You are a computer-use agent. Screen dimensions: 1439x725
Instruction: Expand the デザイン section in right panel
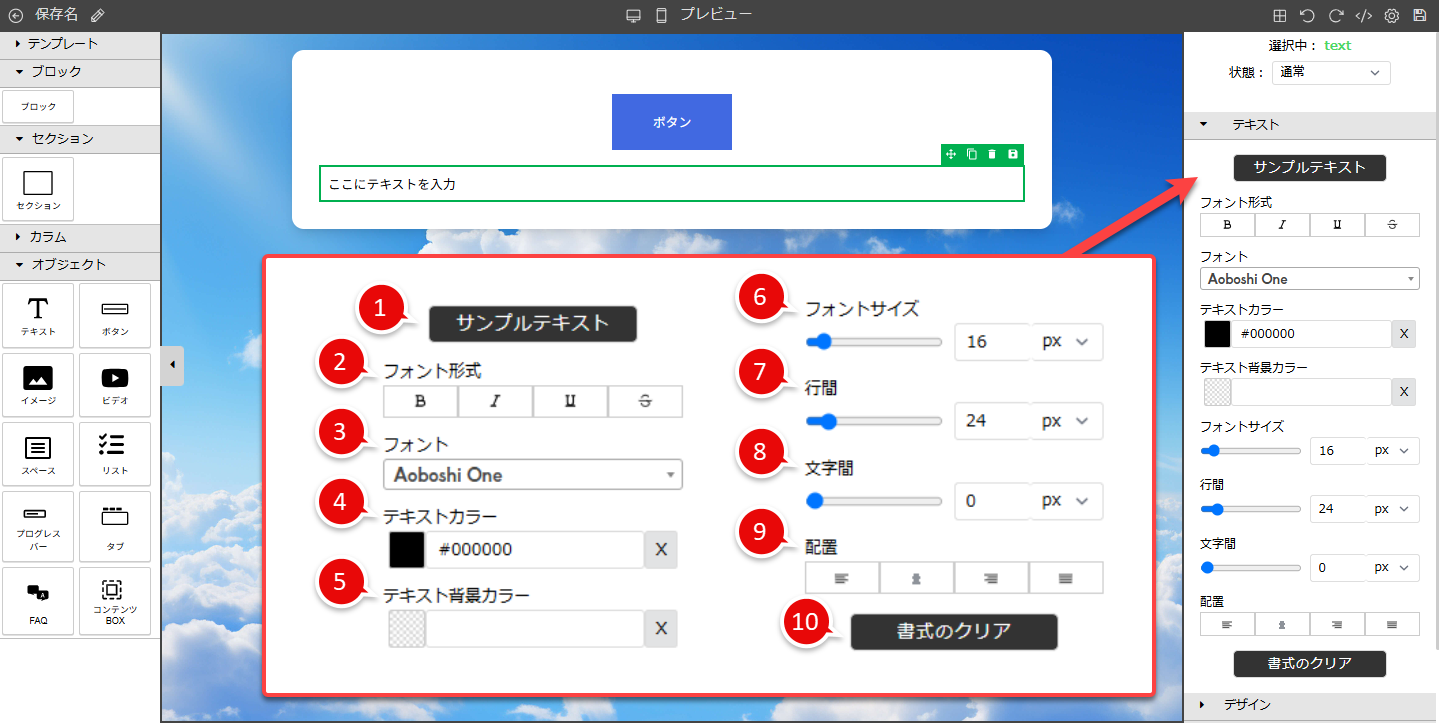tap(1250, 705)
